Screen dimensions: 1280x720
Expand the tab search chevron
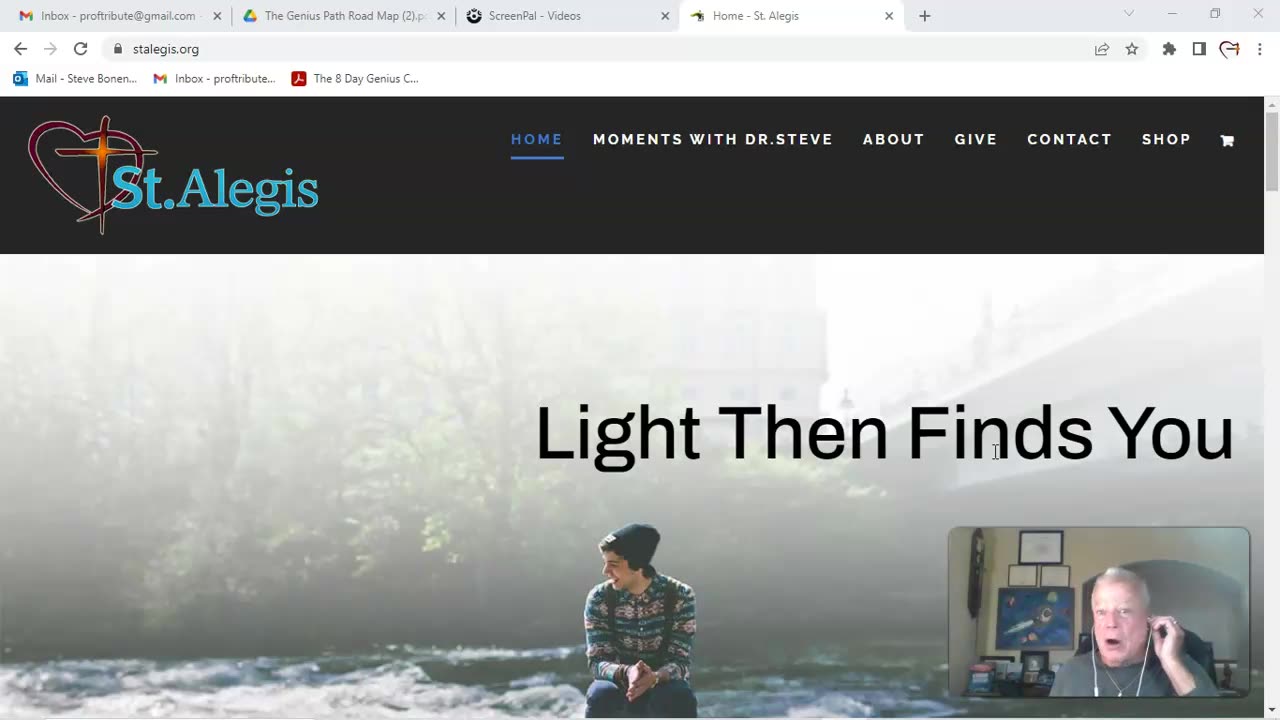point(1129,14)
